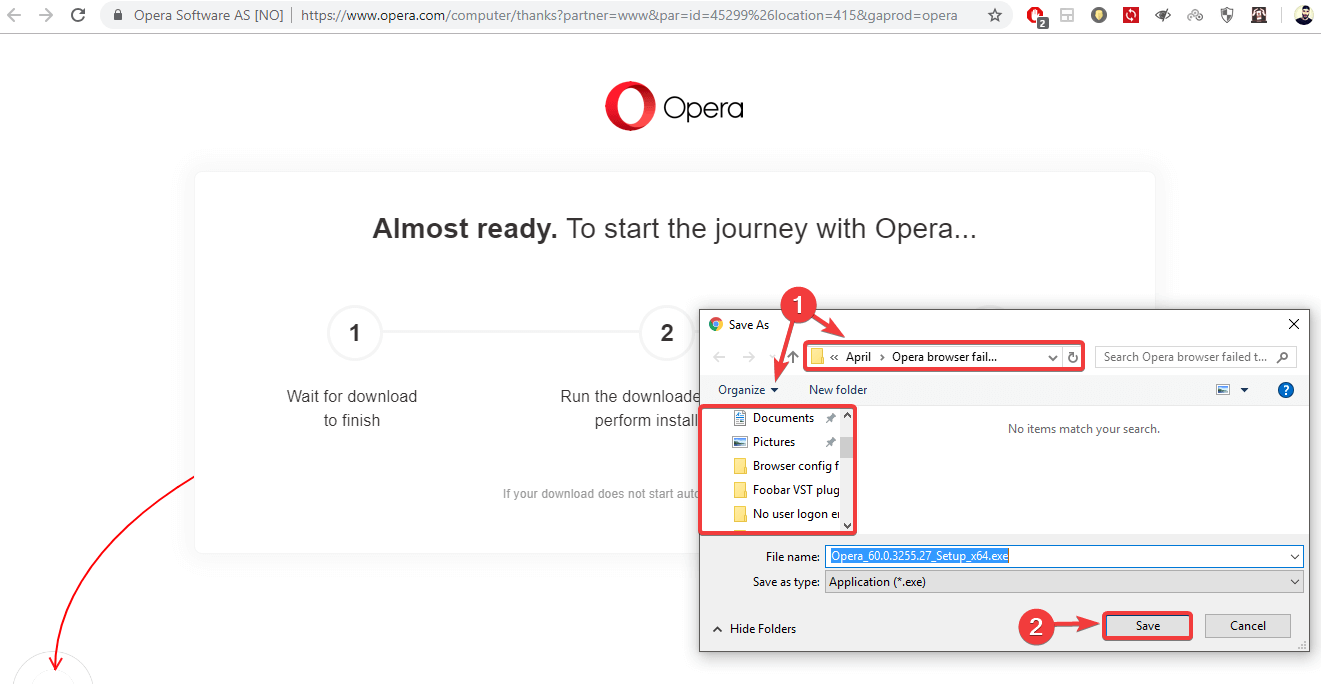Viewport: 1321px width, 684px height.
Task: Open the checkered shield extension icon
Action: click(1227, 16)
